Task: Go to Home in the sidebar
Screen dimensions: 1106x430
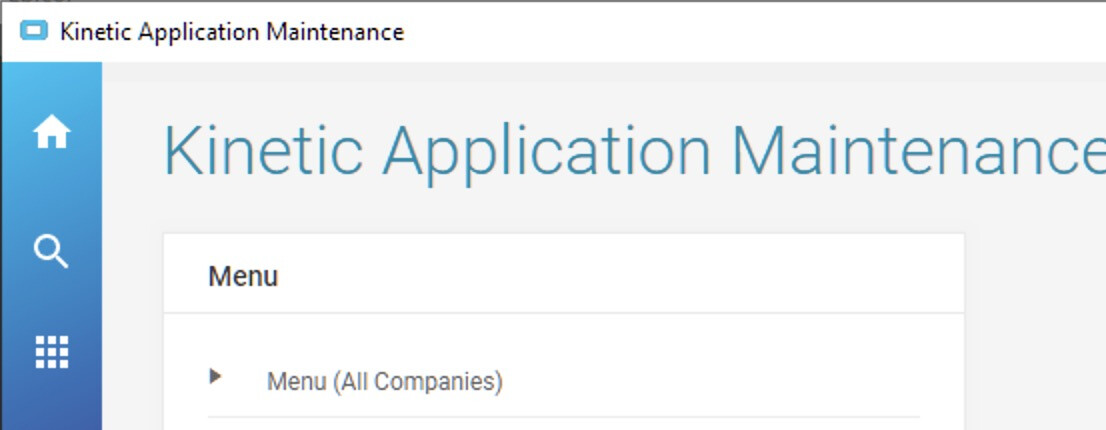Action: tap(51, 132)
